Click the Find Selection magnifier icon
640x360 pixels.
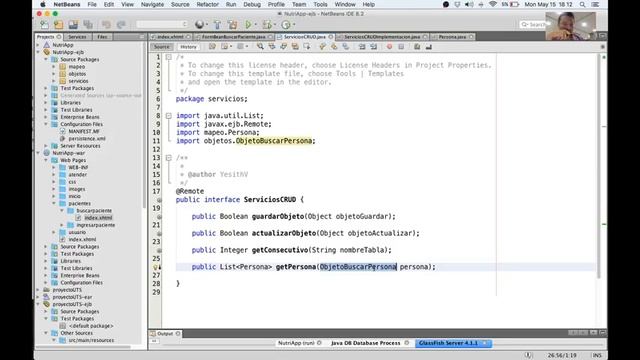[x=260, y=47]
